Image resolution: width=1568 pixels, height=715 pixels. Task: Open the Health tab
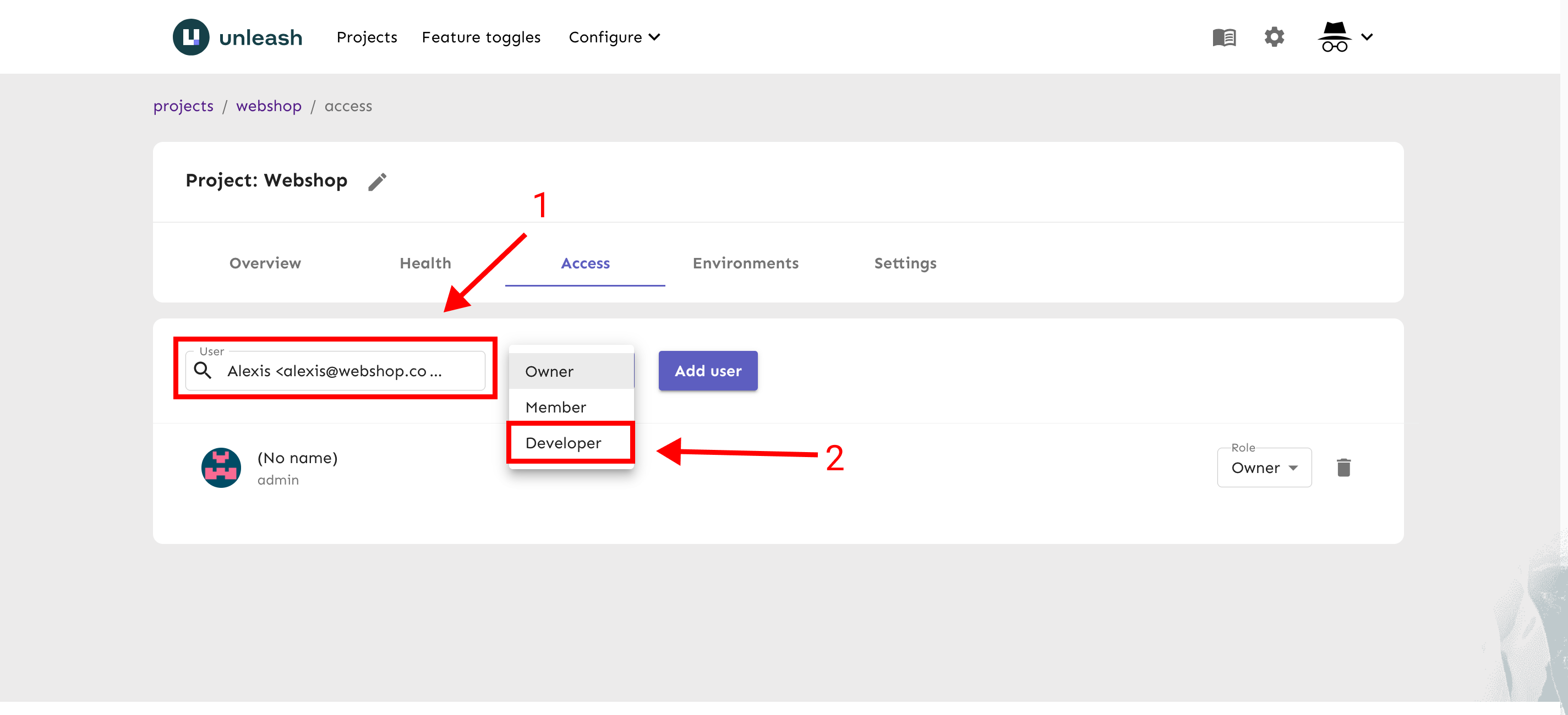[425, 263]
